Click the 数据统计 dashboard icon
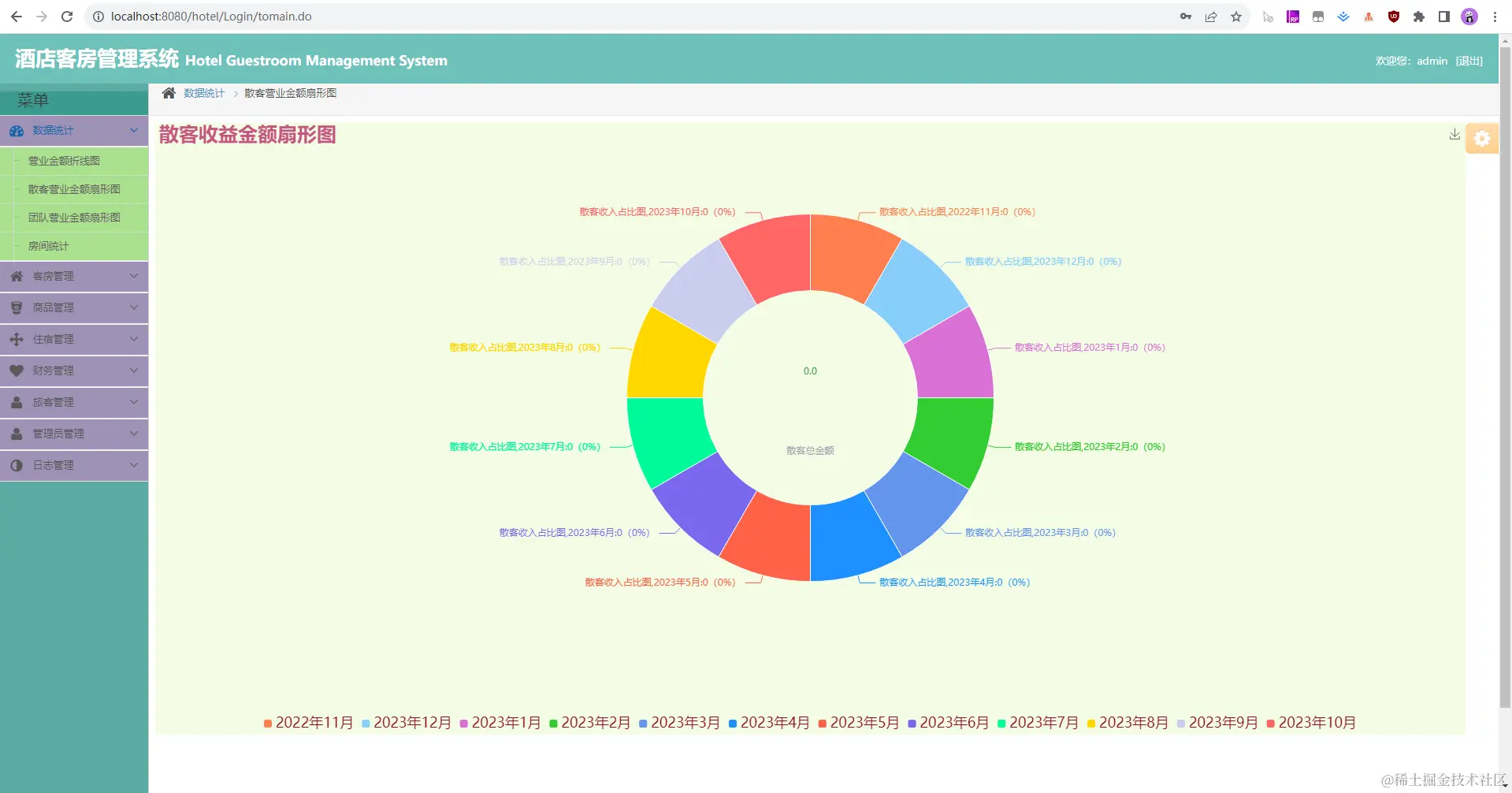 pyautogui.click(x=17, y=131)
